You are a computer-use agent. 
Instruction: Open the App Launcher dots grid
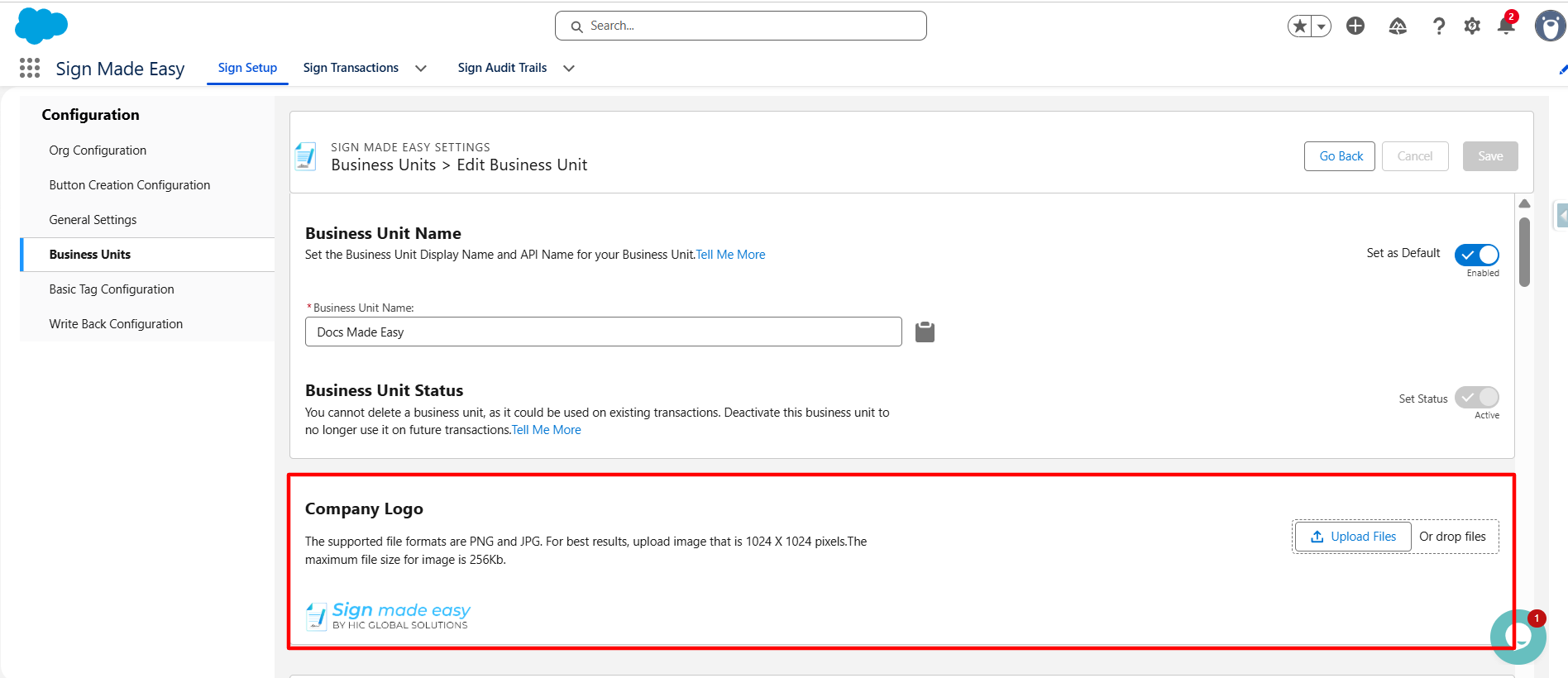click(30, 68)
